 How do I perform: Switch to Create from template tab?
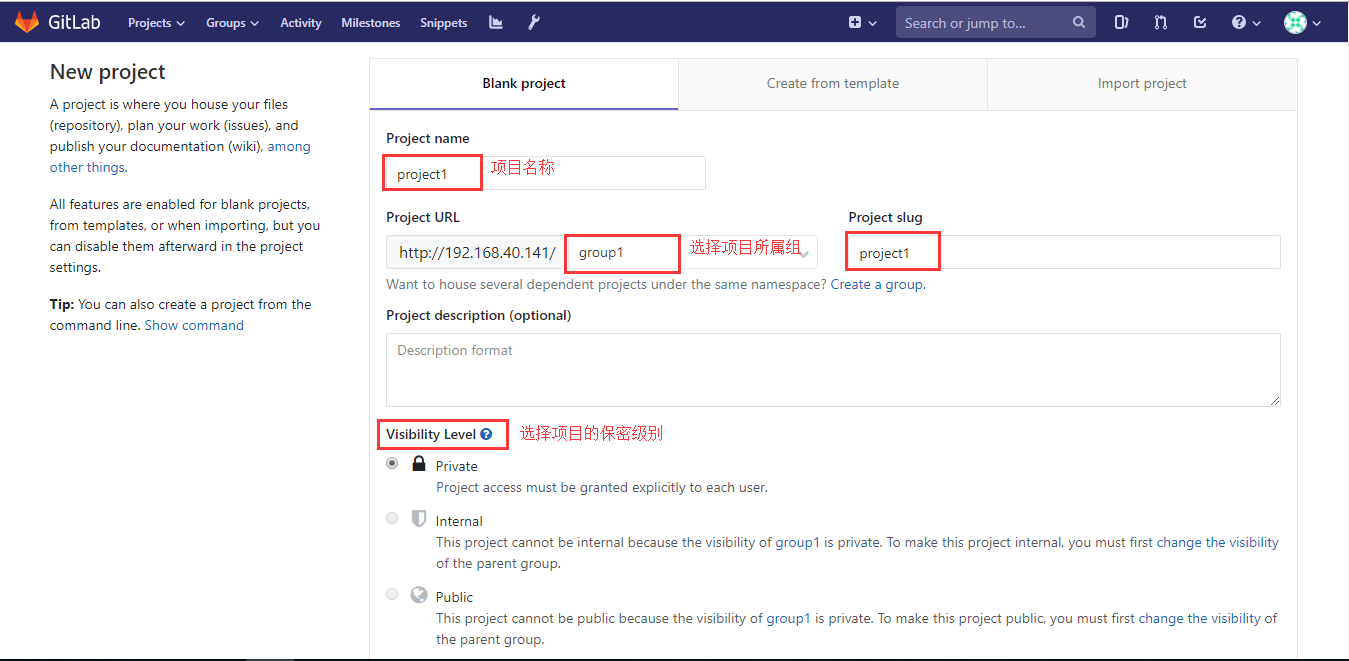pyautogui.click(x=832, y=84)
